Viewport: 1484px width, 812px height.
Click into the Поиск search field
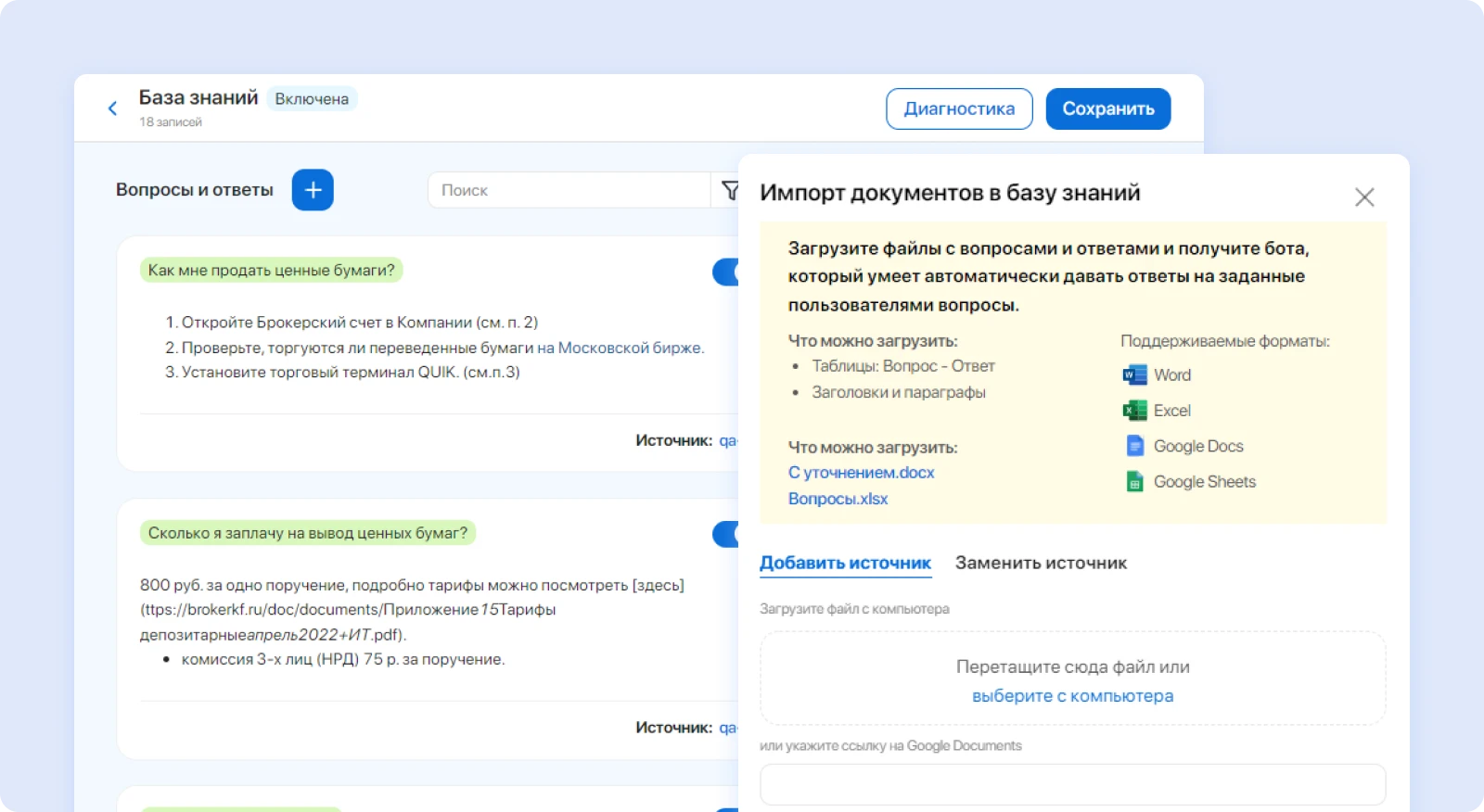(x=568, y=190)
